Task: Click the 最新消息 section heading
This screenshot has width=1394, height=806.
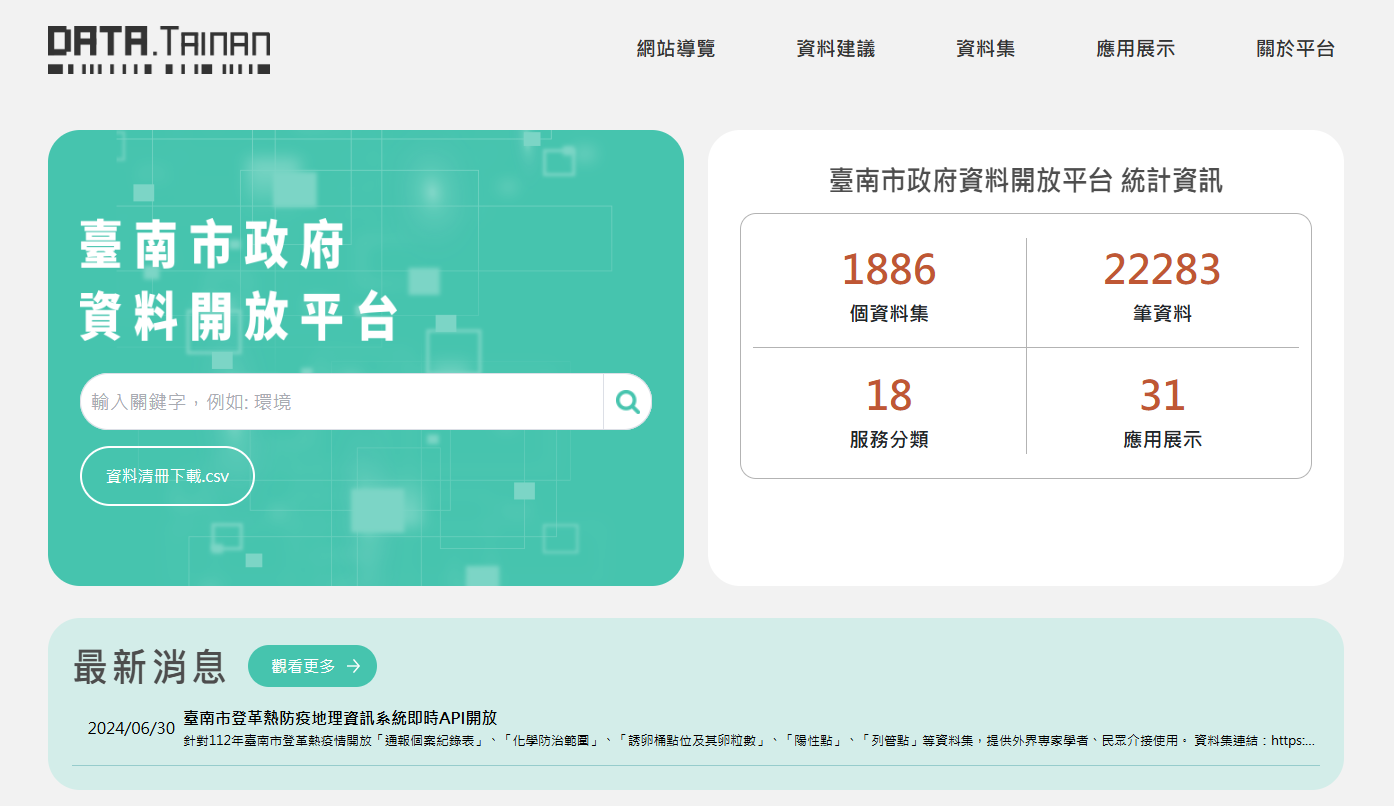Action: coord(150,667)
